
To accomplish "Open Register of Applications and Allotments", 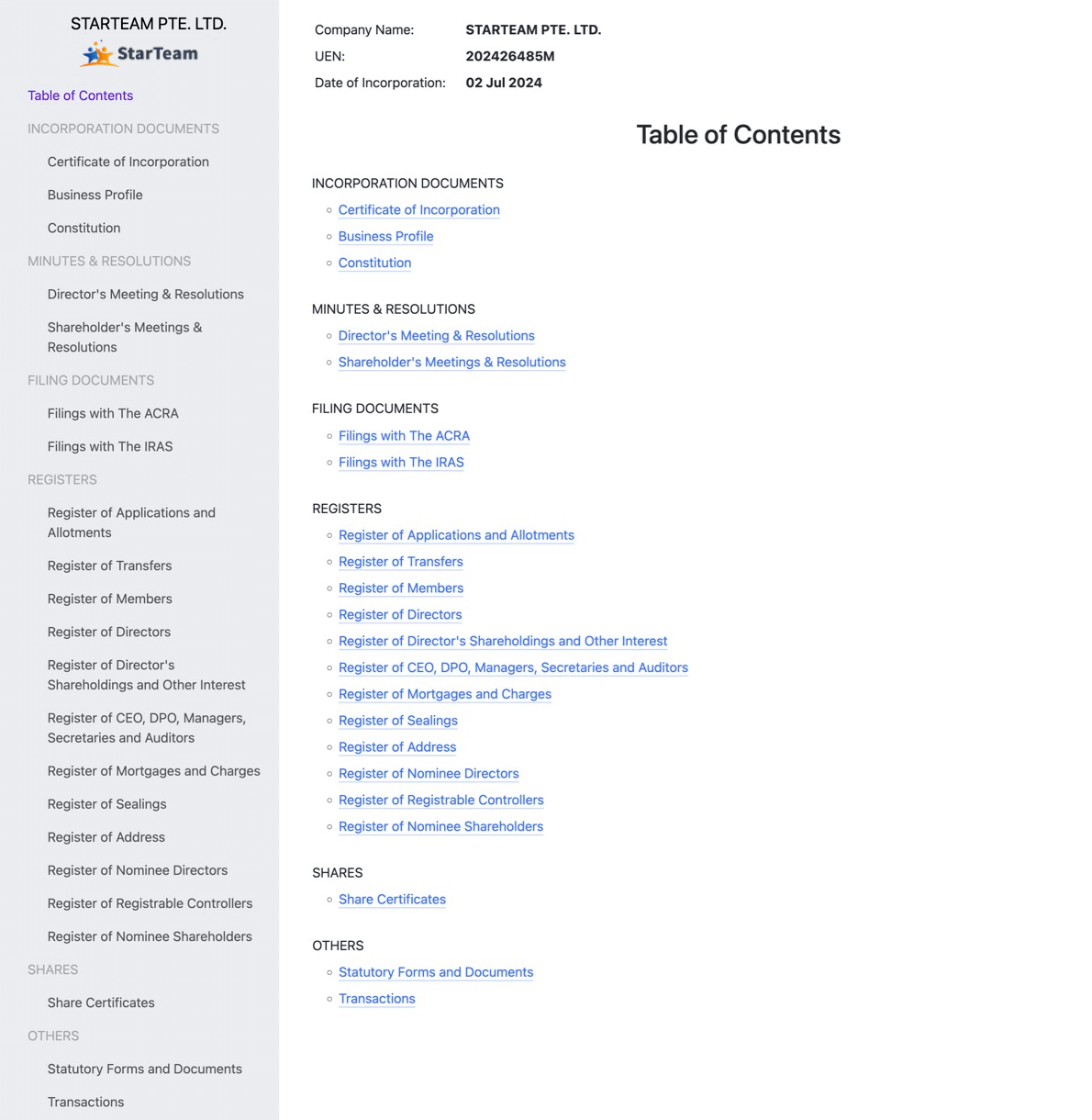I will pos(456,534).
